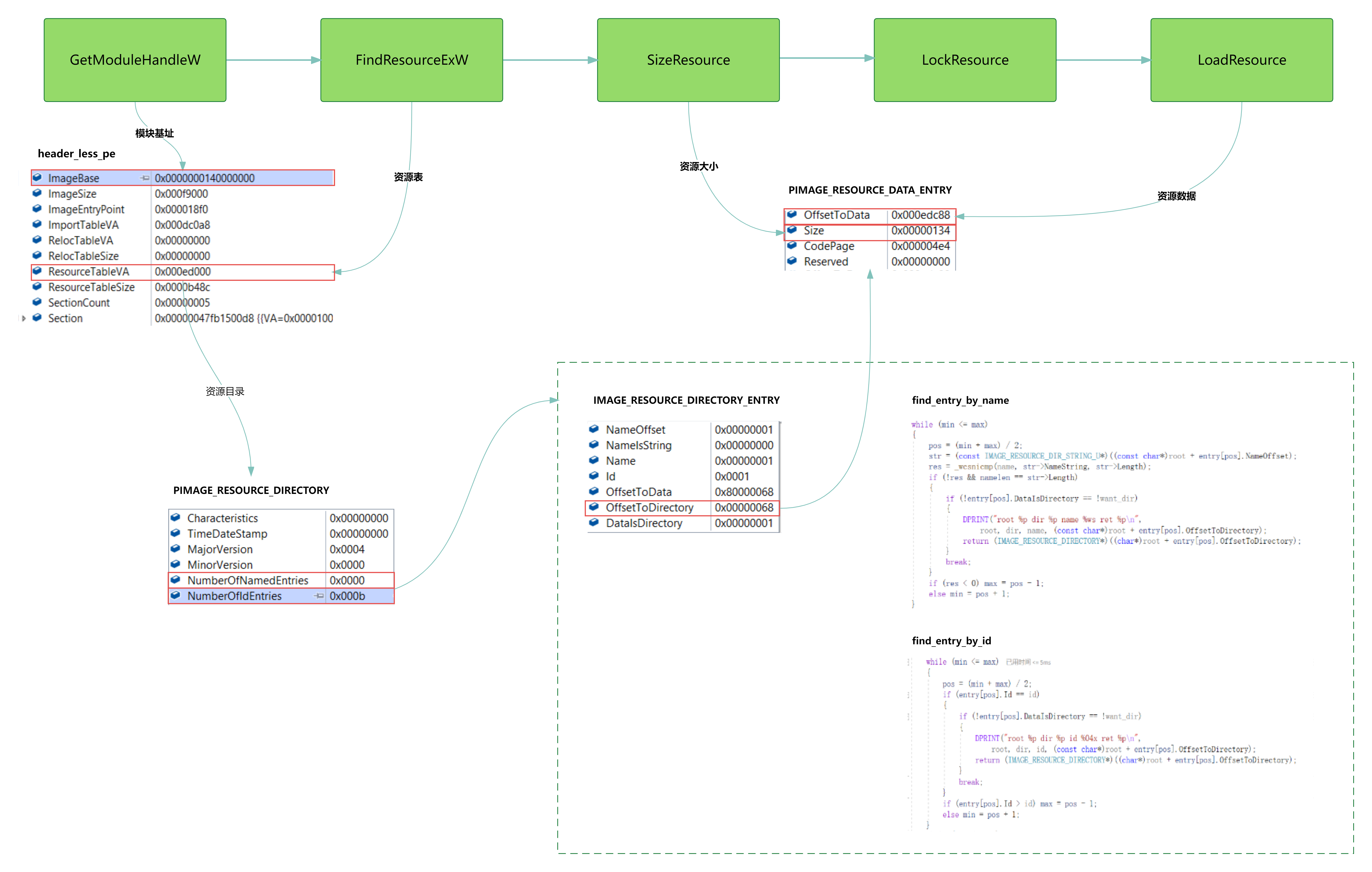Click the ImageBase value 0x0000000140000000
Viewport: 1372px width, 872px height.
pyautogui.click(x=205, y=178)
